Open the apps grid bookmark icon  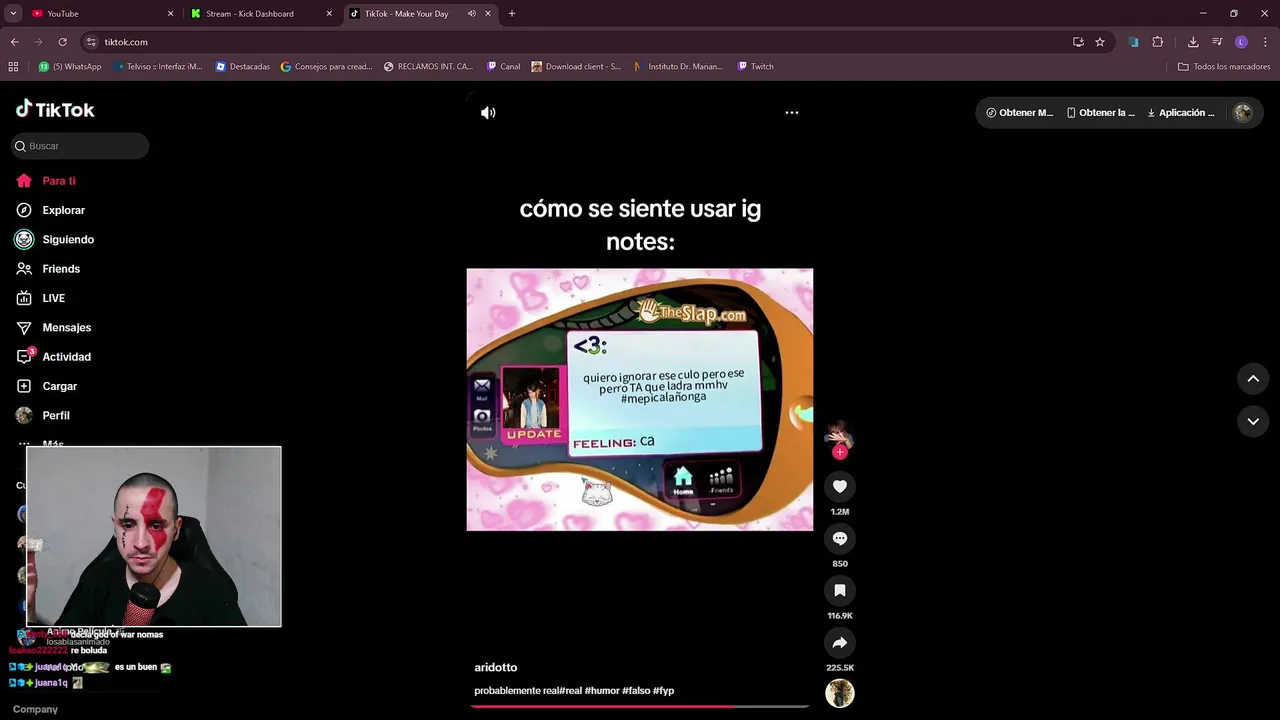tap(13, 67)
